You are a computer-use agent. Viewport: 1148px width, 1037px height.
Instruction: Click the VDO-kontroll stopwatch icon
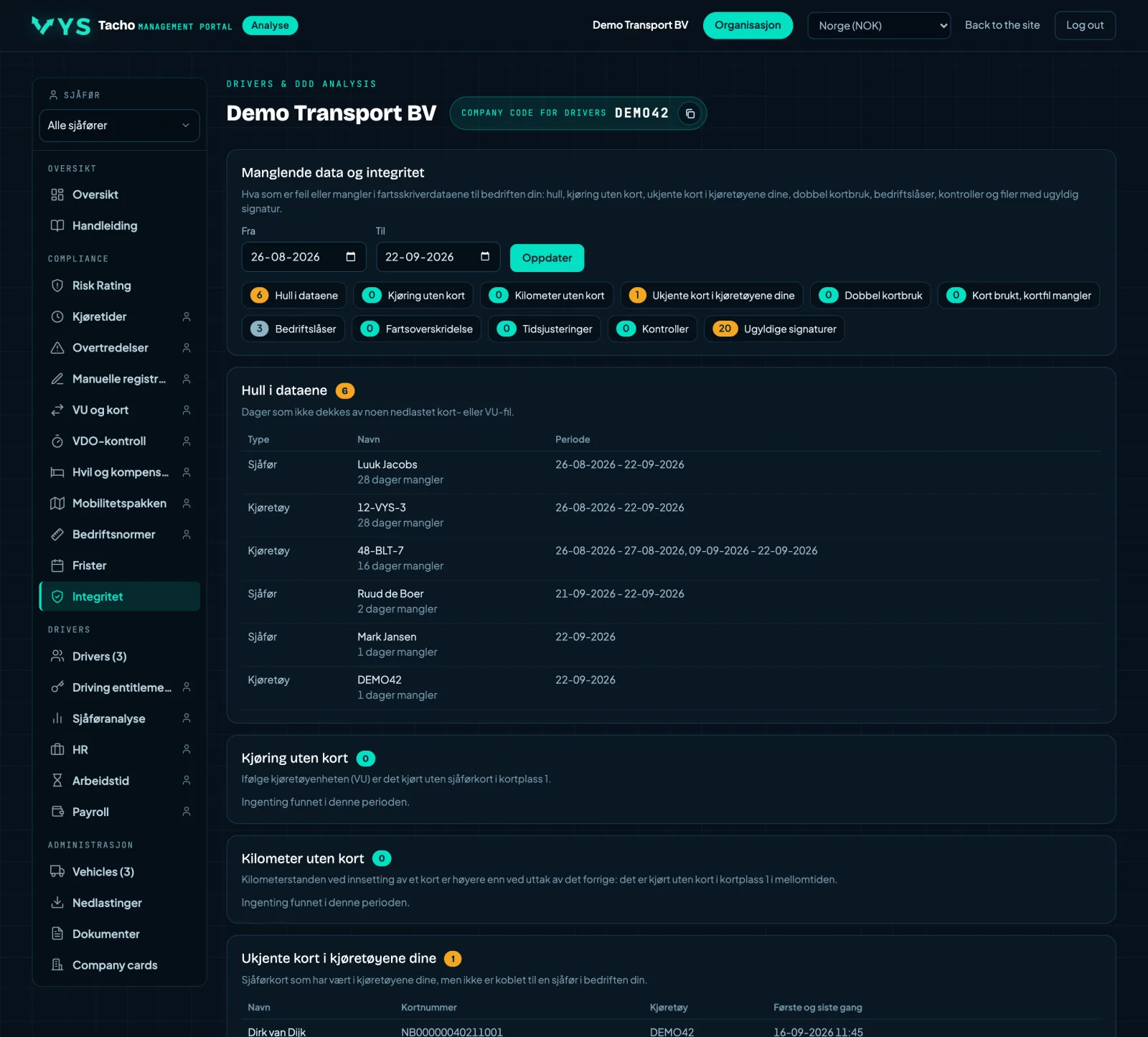57,441
